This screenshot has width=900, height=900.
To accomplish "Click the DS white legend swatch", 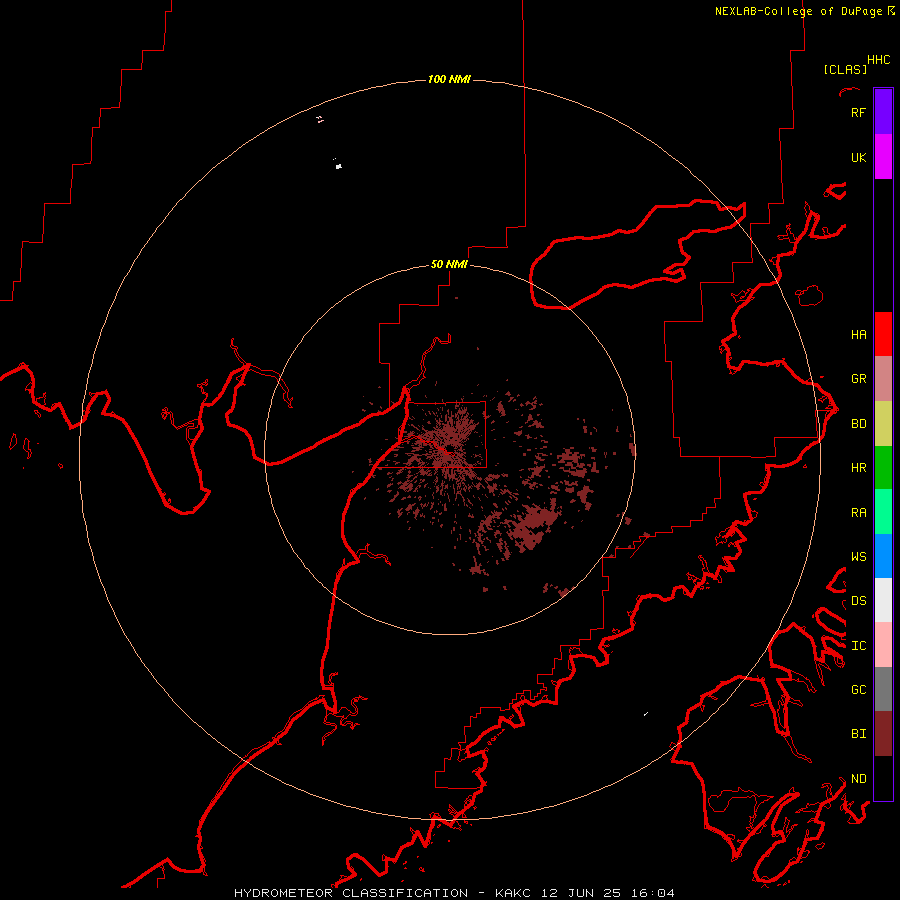I will 883,600.
